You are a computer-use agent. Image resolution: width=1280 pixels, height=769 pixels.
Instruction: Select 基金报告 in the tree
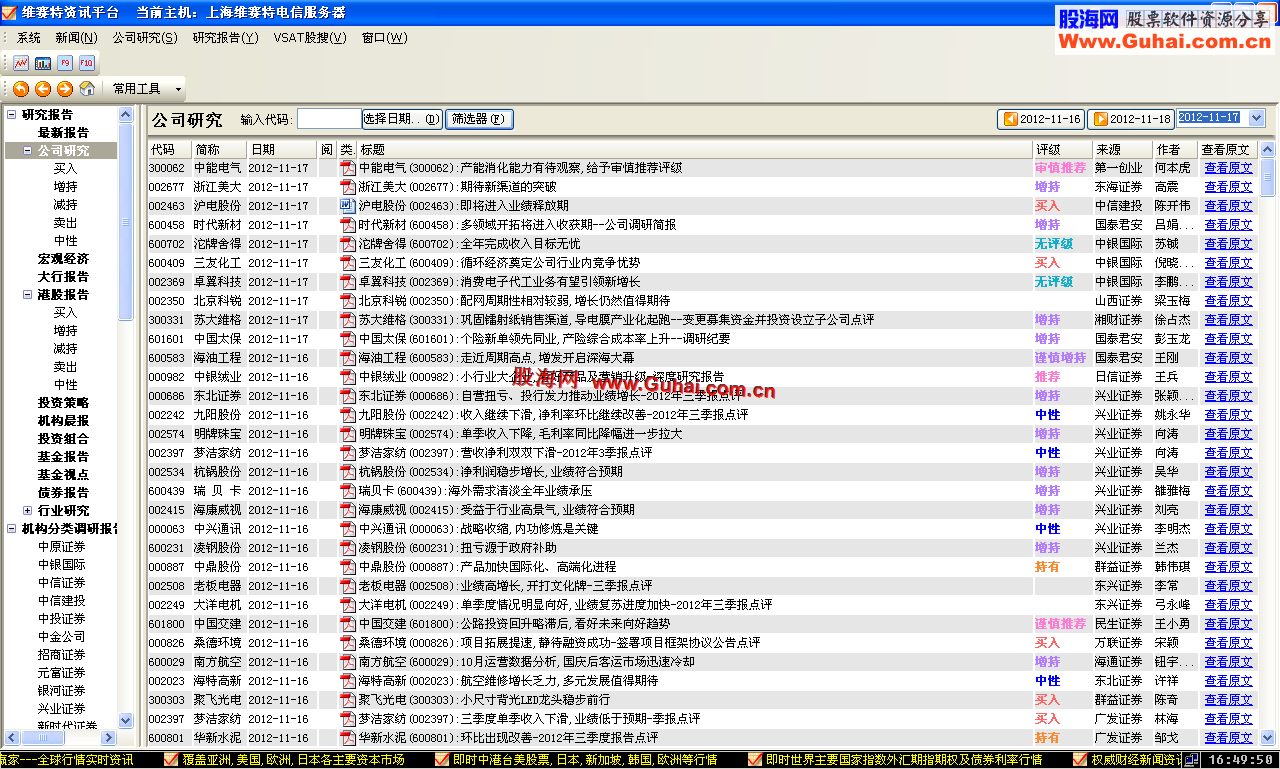pyautogui.click(x=63, y=457)
